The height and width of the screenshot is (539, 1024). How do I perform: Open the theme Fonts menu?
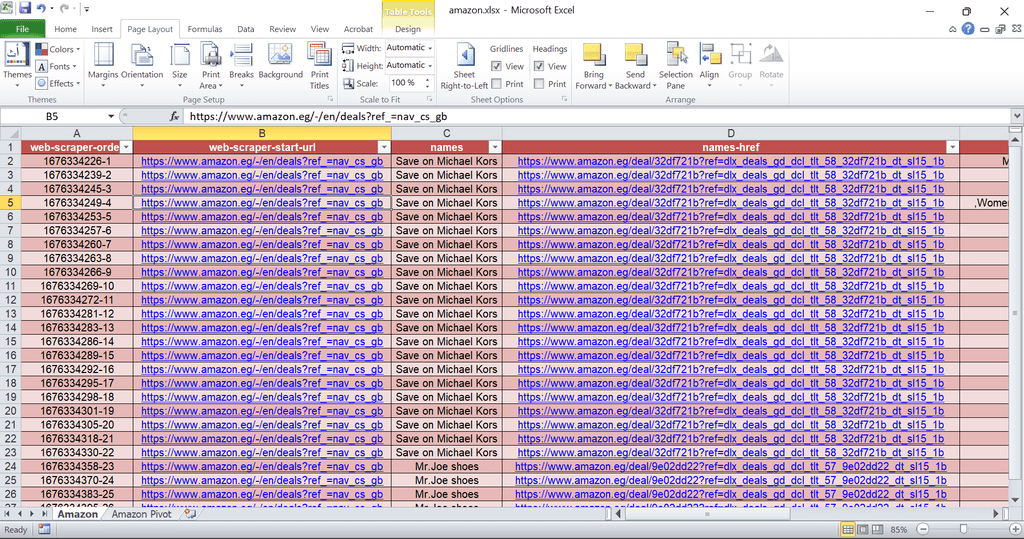click(x=56, y=66)
